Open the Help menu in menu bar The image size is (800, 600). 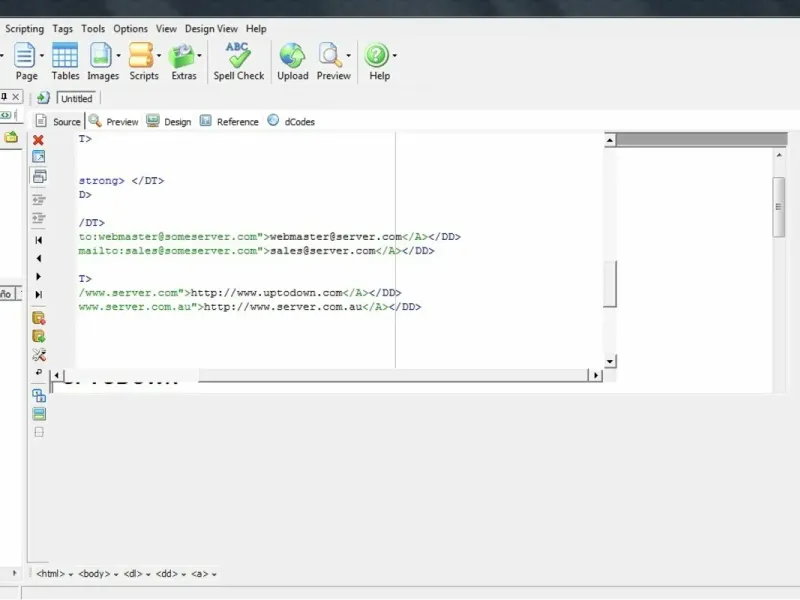tap(256, 29)
